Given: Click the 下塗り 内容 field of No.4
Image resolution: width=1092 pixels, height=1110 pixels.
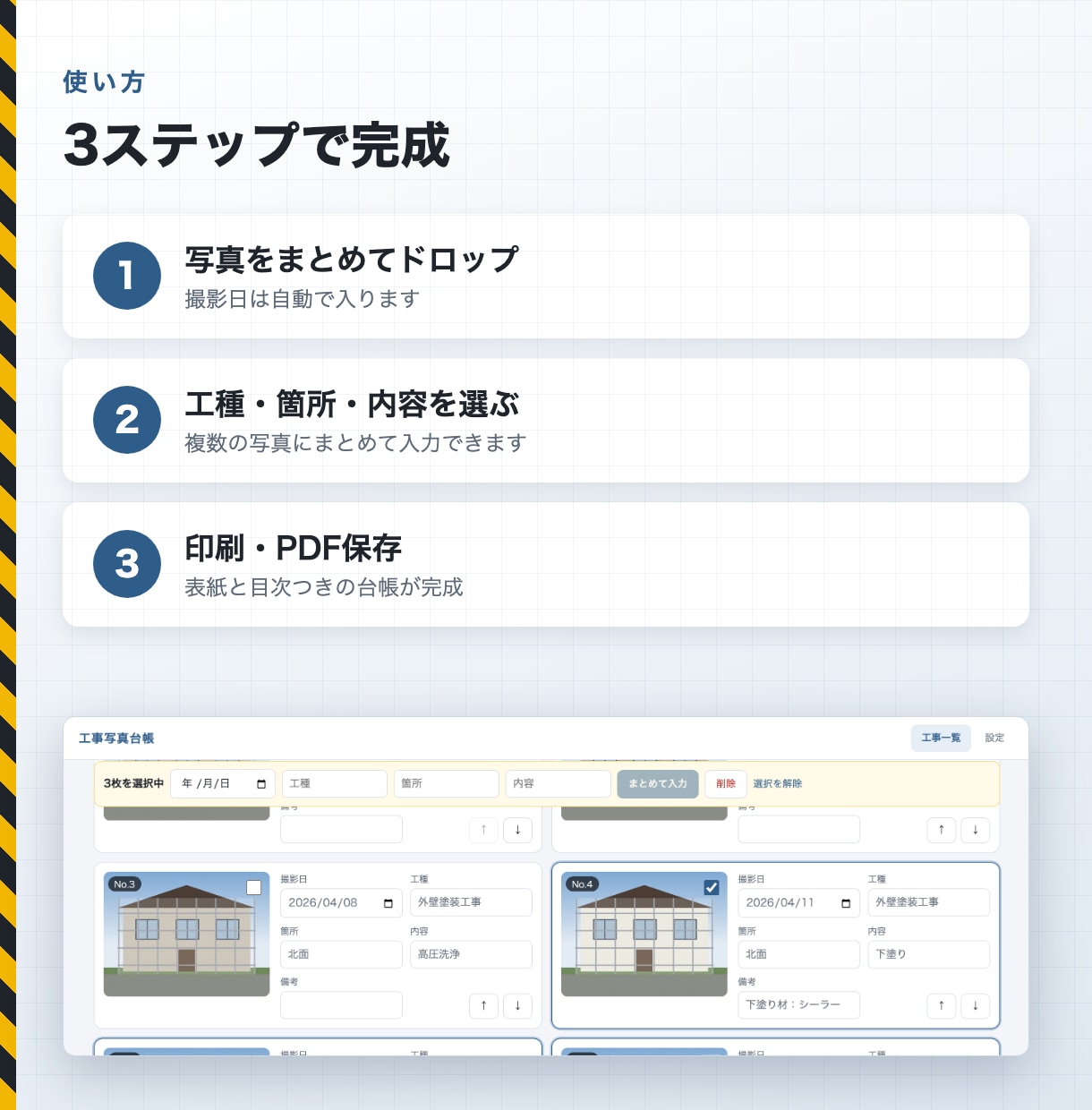Looking at the screenshot, I should [929, 954].
